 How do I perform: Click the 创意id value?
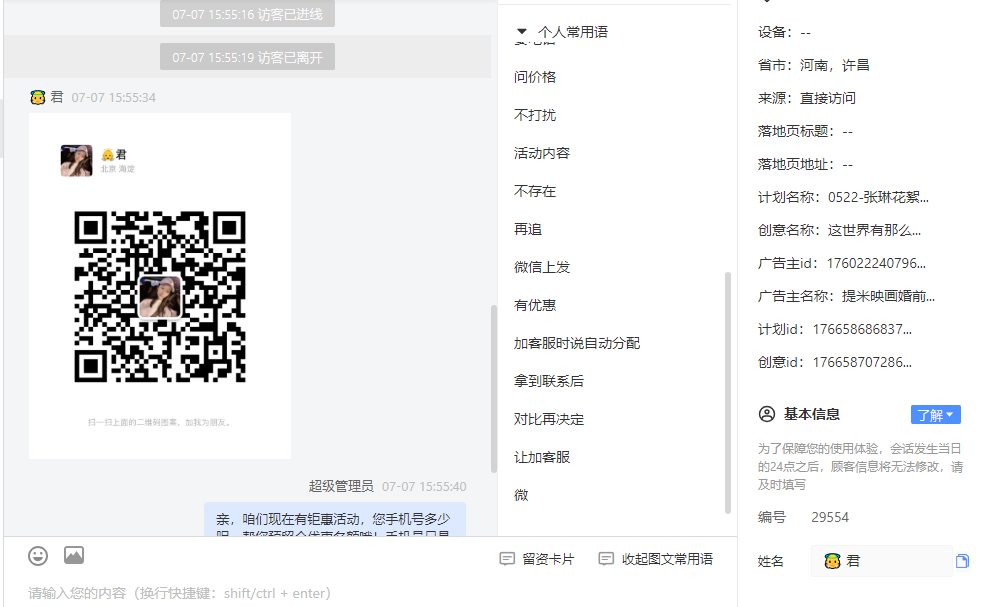pos(862,362)
